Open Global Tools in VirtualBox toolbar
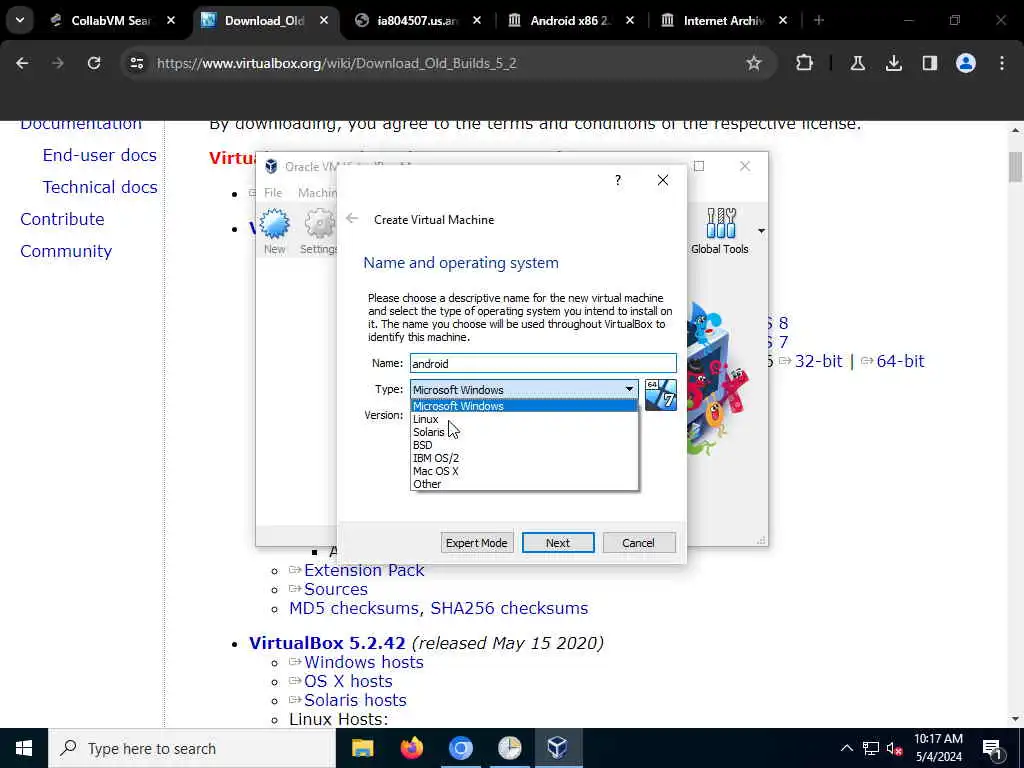The image size is (1024, 768). click(x=720, y=231)
